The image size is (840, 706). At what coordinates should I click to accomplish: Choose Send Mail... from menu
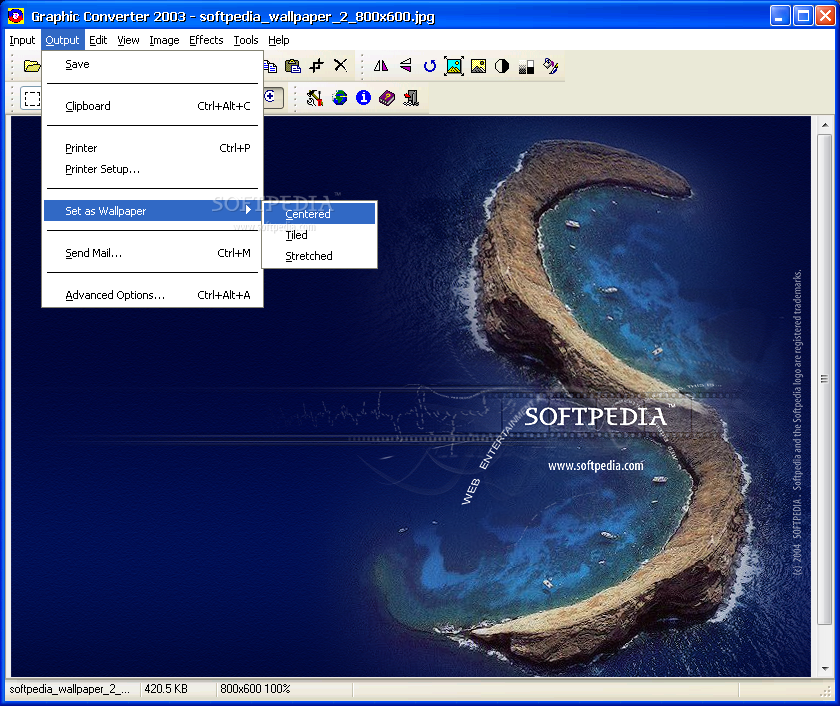153,253
